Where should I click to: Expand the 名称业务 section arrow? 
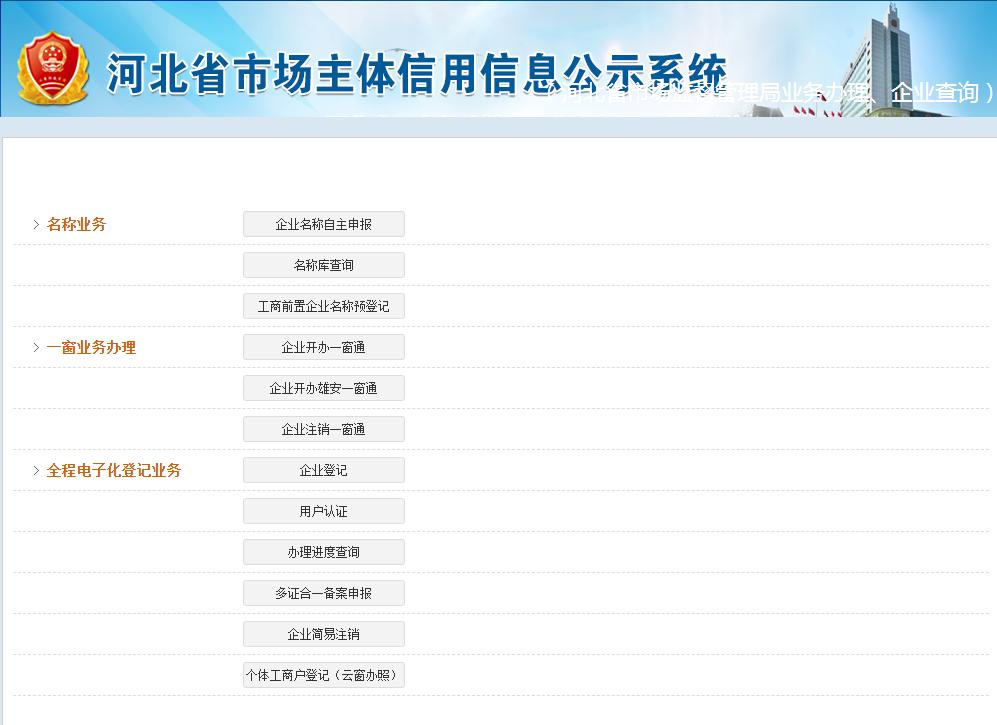coord(36,224)
